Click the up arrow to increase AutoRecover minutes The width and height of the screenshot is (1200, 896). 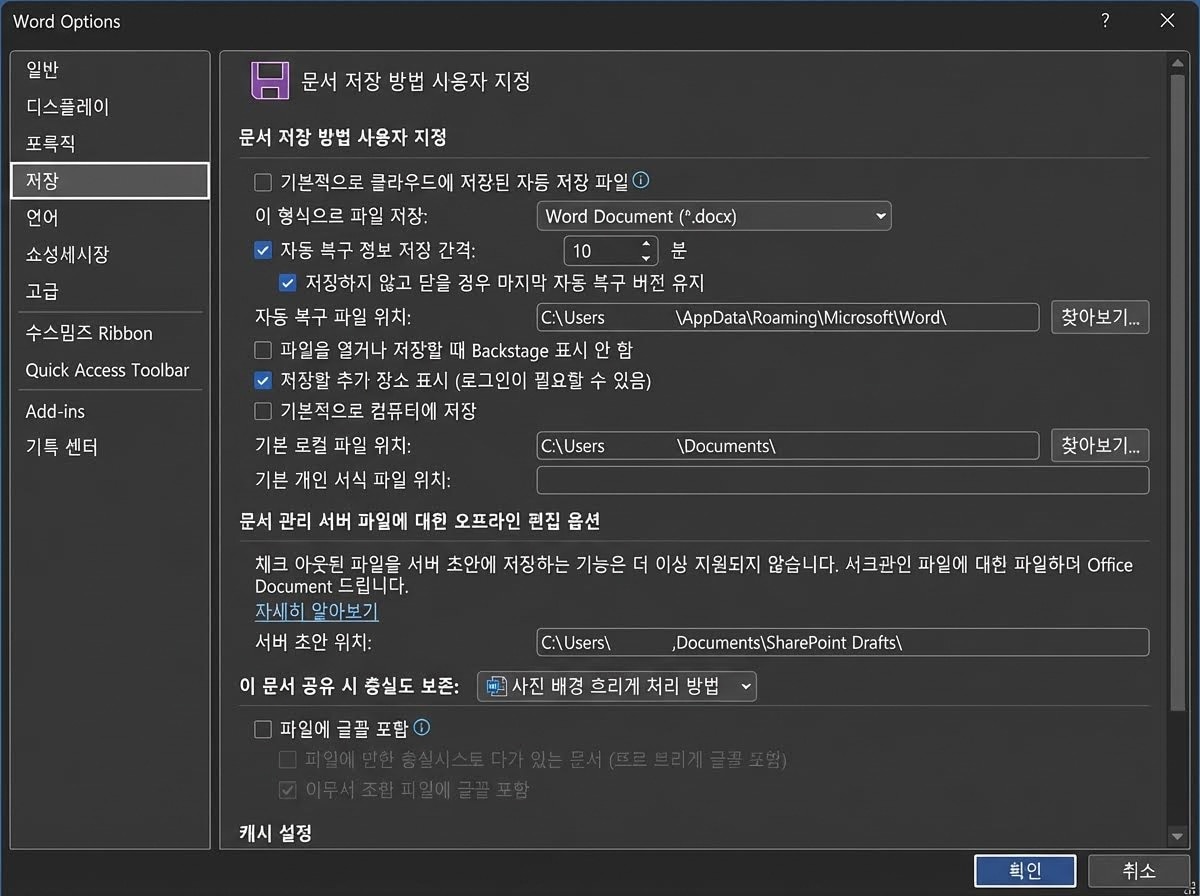pyautogui.click(x=645, y=245)
